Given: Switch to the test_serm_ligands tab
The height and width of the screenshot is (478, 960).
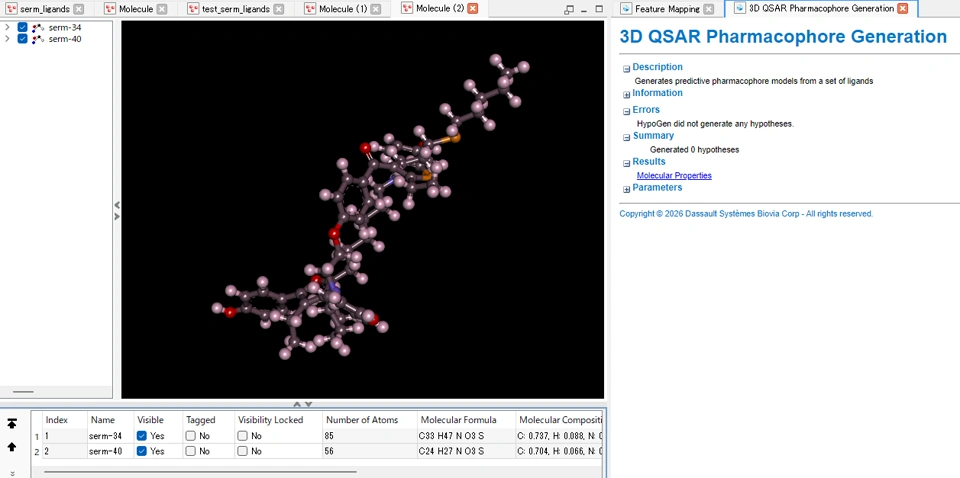Looking at the screenshot, I should [236, 9].
